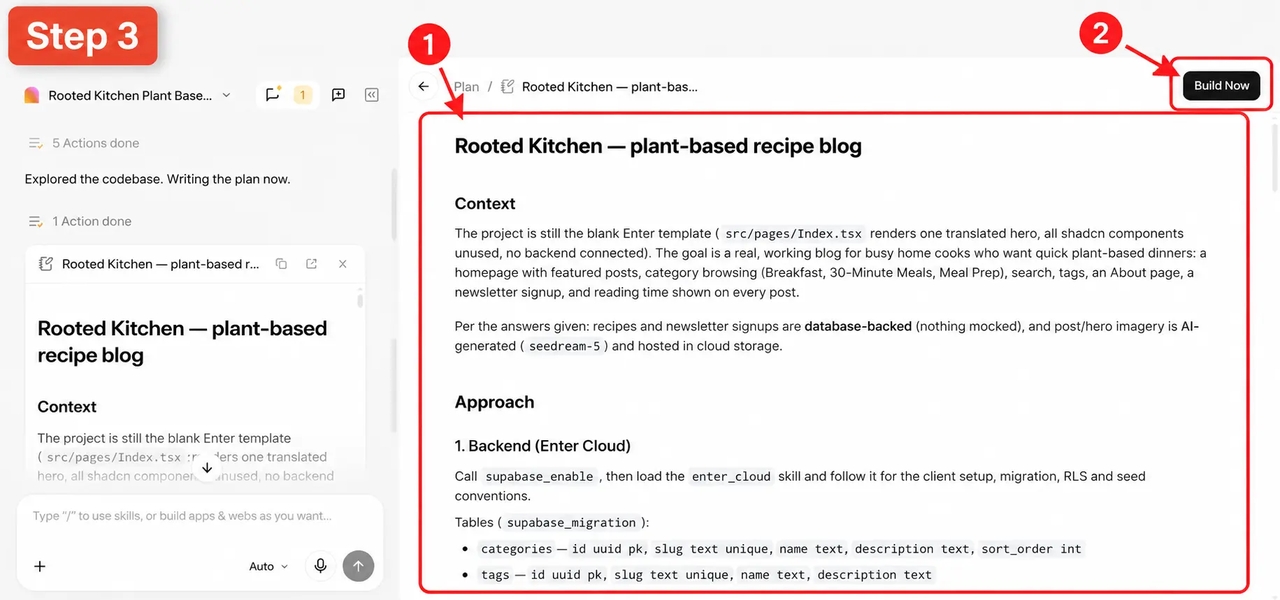1280x600 pixels.
Task: Click the plan card title in chat
Action: click(x=160, y=264)
